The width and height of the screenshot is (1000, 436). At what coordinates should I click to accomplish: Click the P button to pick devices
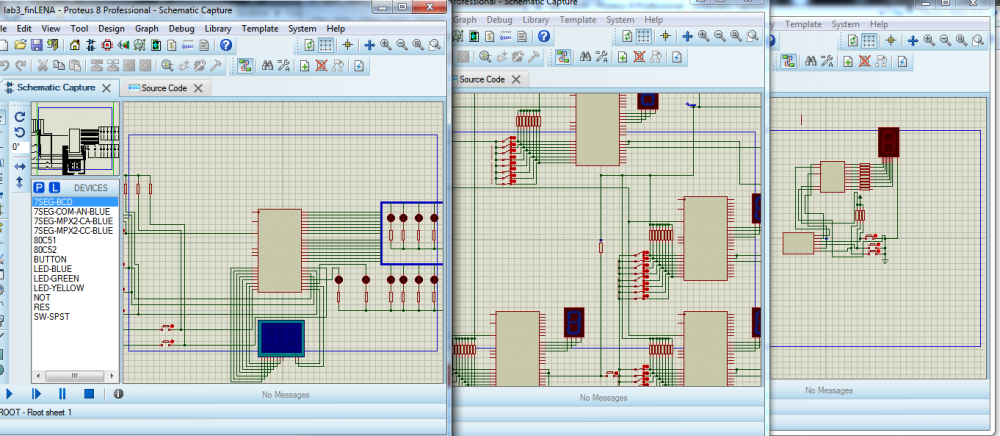39,187
